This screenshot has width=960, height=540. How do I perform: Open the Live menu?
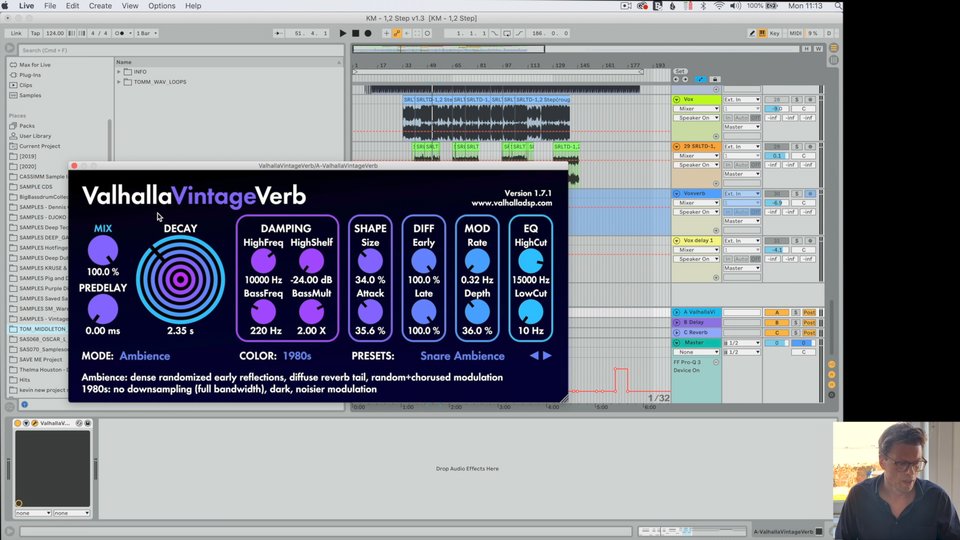(26, 6)
